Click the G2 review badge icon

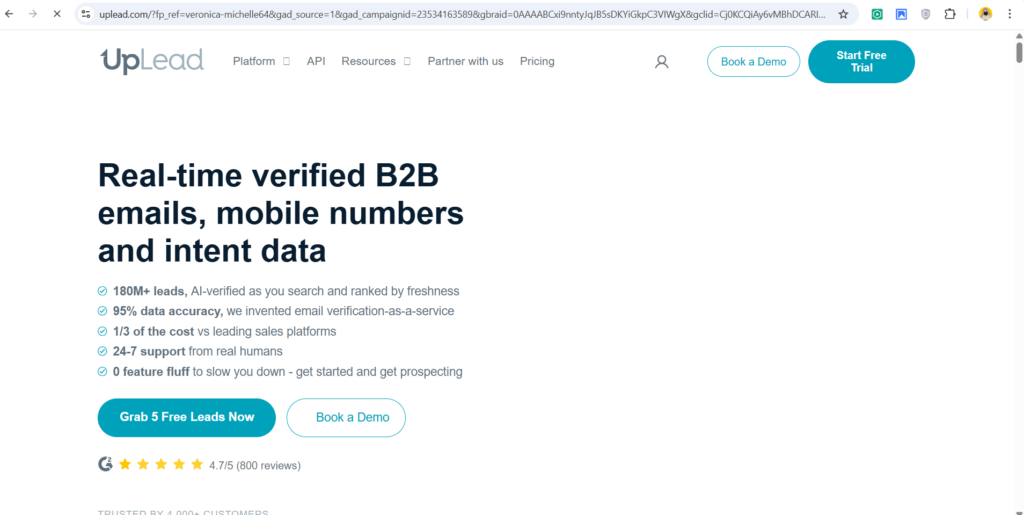pos(105,464)
